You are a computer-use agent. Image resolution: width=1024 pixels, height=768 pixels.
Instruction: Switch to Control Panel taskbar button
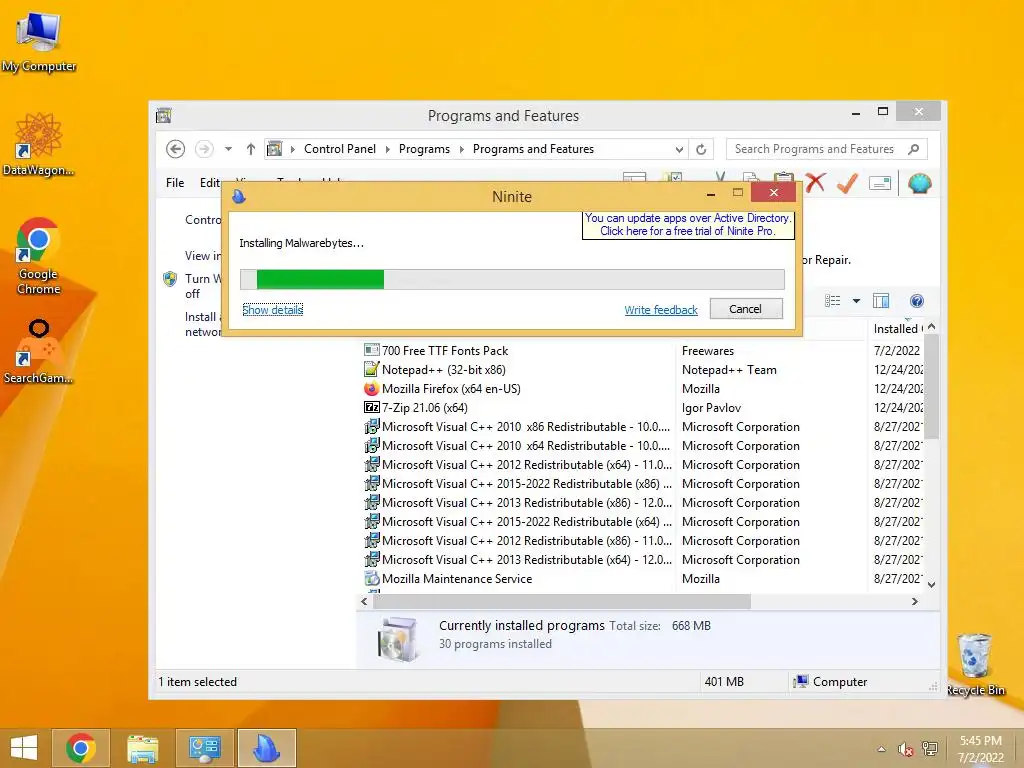[204, 748]
